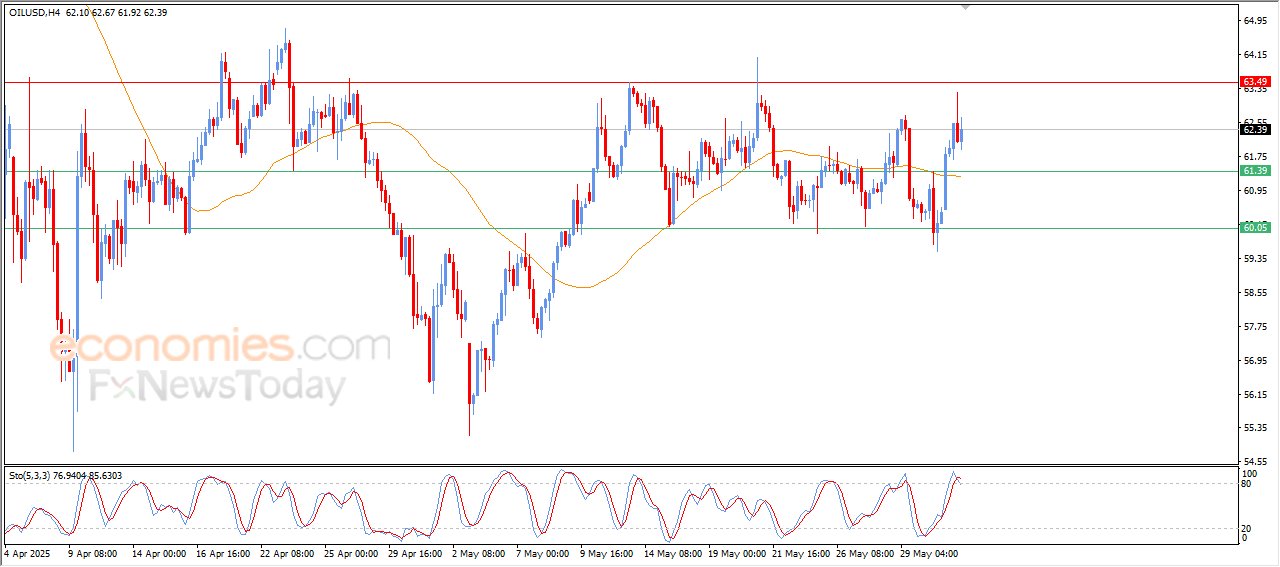The image size is (1280, 567).
Task: Click the 9 May 16:00 time label
Action: (x=607, y=552)
